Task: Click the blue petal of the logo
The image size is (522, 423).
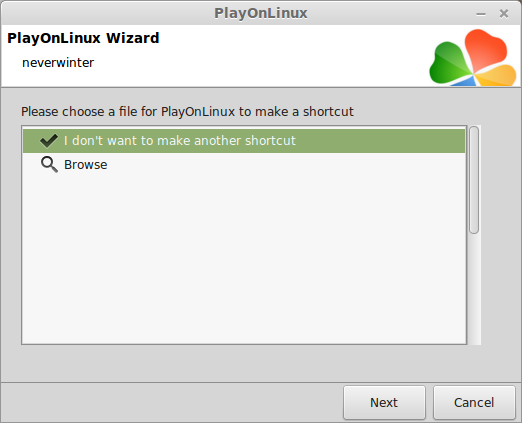Action: click(463, 81)
